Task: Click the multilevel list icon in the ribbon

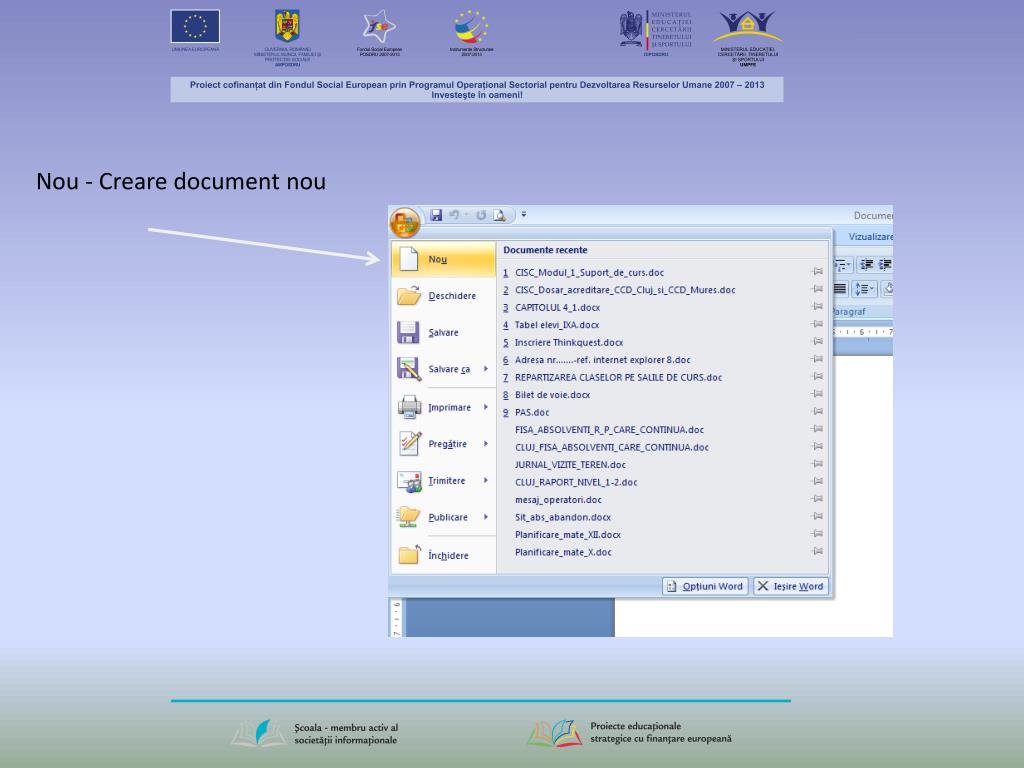Action: click(842, 264)
